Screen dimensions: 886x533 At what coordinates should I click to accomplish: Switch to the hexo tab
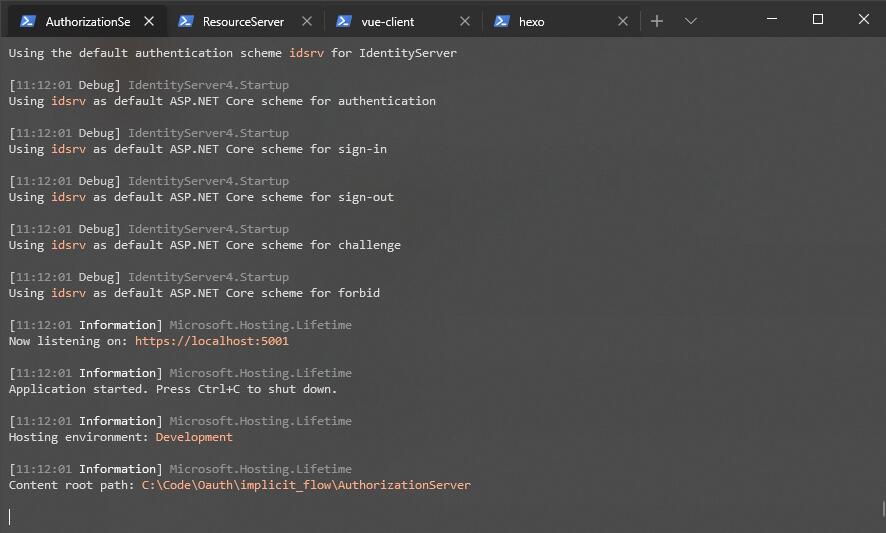pyautogui.click(x=561, y=21)
